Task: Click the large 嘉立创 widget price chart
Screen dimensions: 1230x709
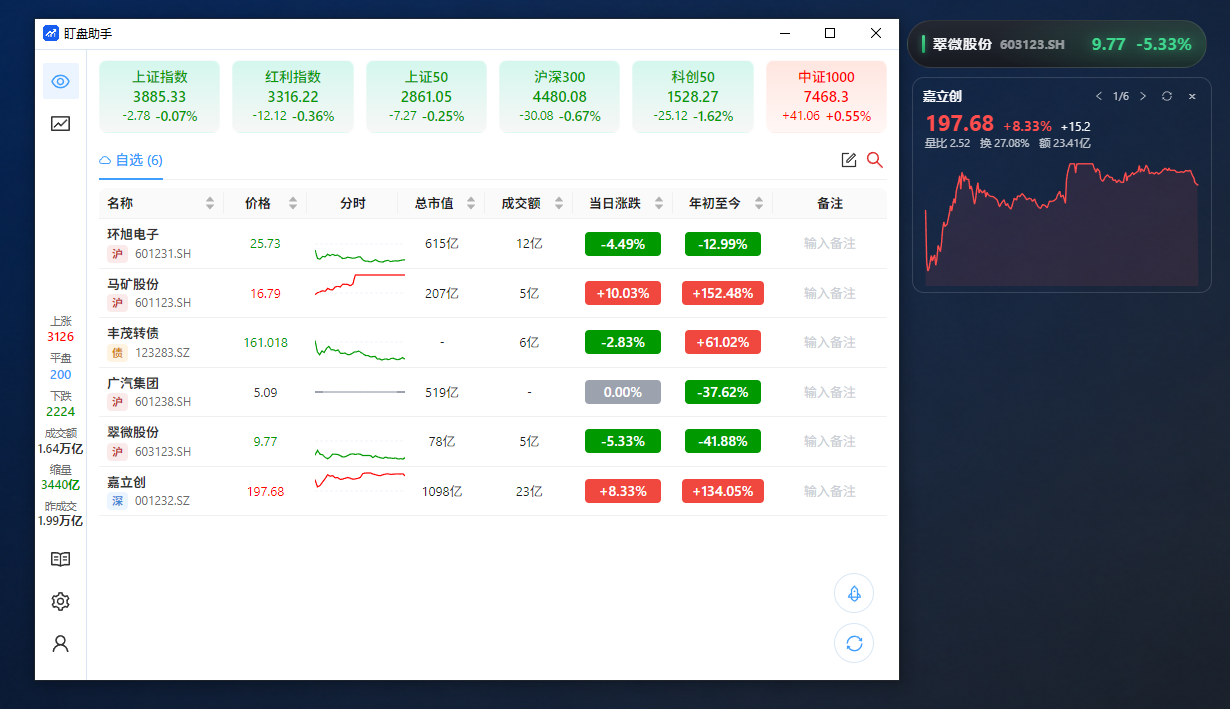Action: tap(1062, 222)
